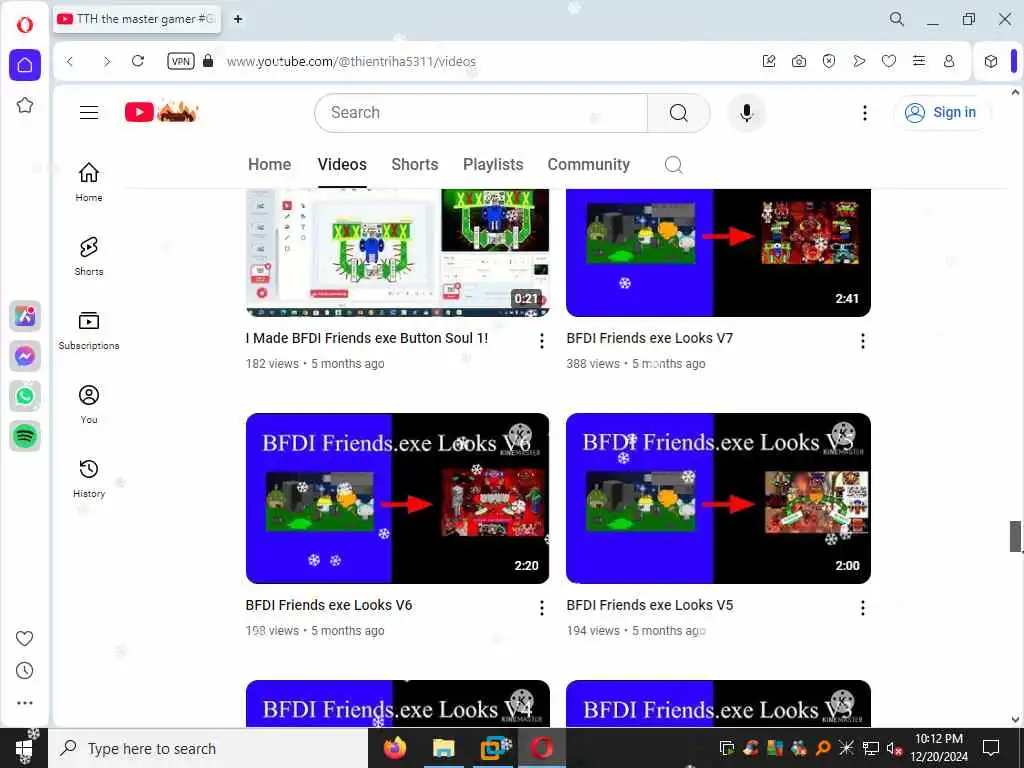This screenshot has width=1024, height=768.
Task: Search within channel using magnifier
Action: 673,165
